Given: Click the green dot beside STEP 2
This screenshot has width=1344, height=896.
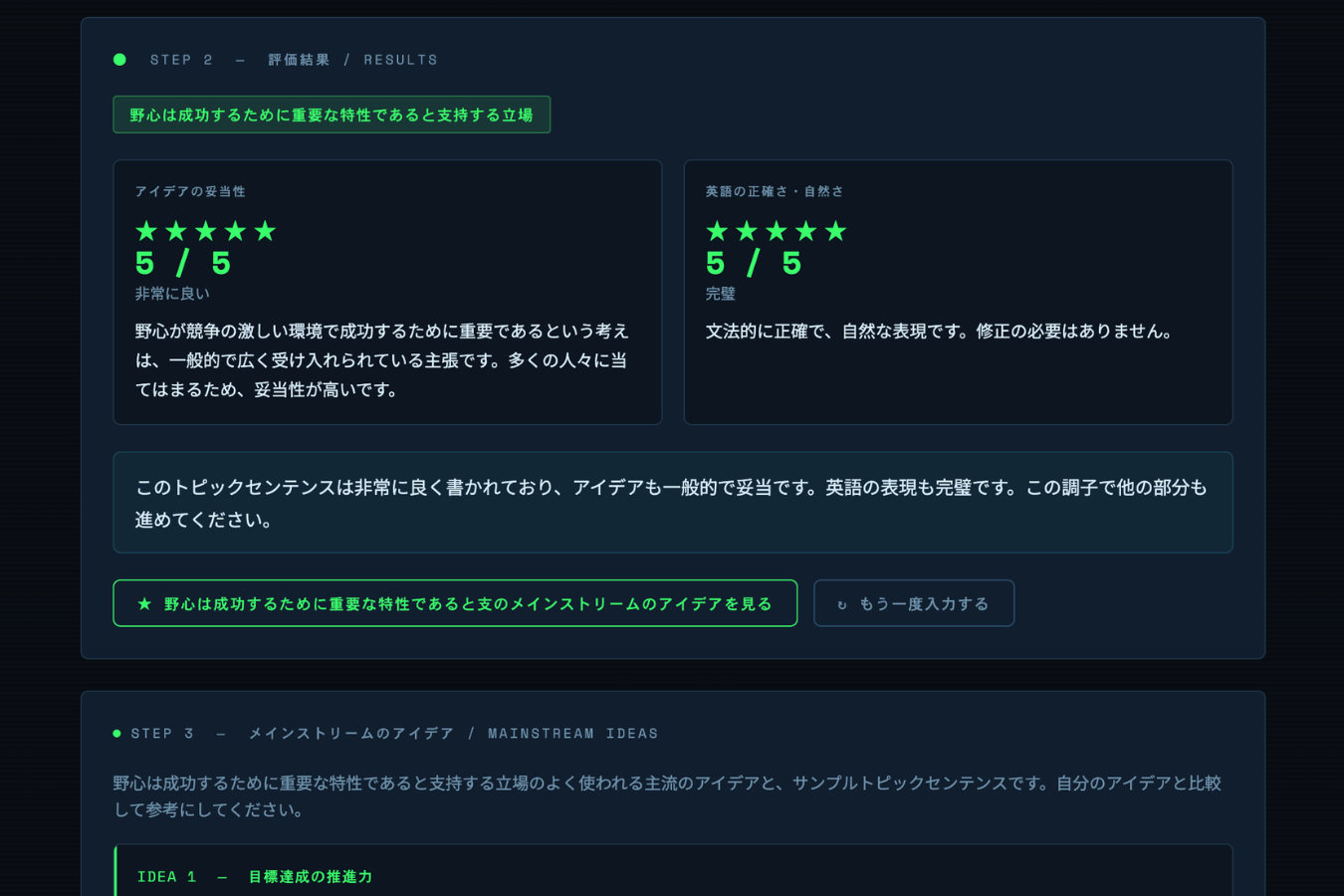Looking at the screenshot, I should pyautogui.click(x=119, y=59).
